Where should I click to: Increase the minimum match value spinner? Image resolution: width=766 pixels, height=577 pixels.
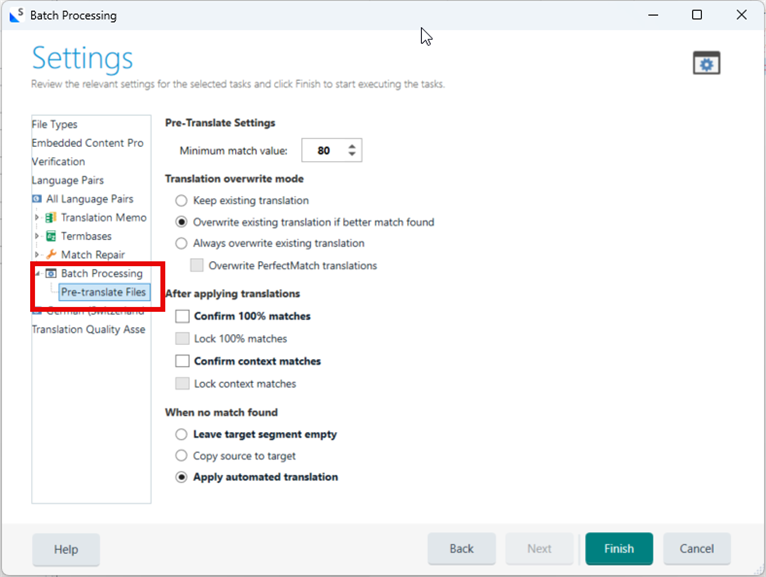(x=352, y=146)
